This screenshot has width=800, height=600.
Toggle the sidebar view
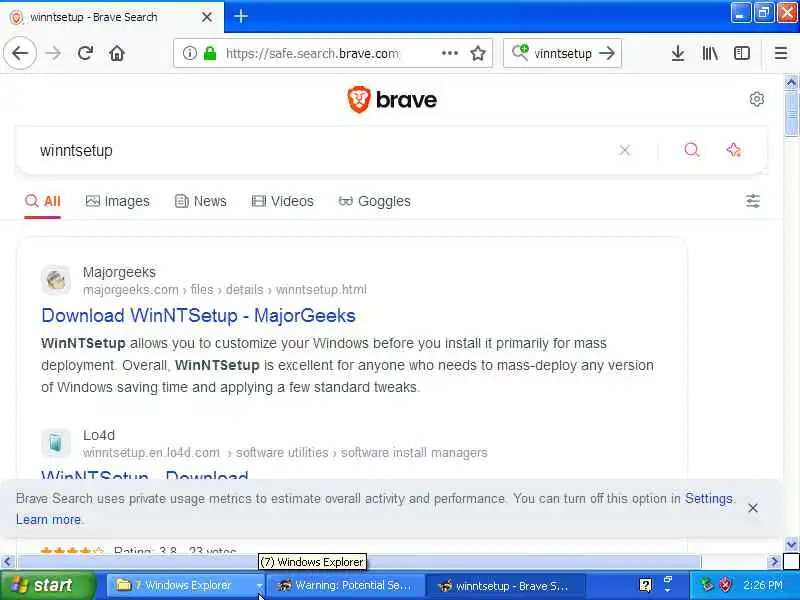point(741,53)
